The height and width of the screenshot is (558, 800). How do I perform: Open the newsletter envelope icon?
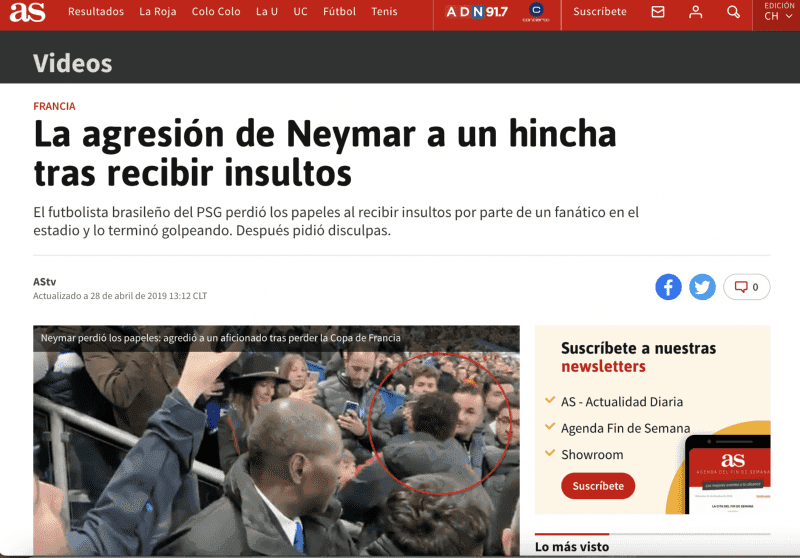(658, 12)
